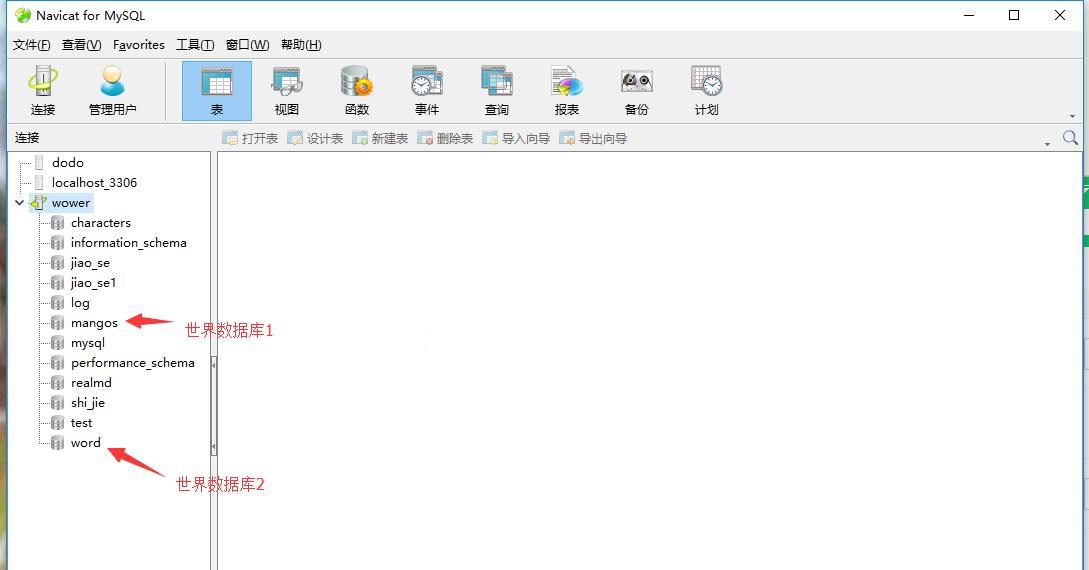This screenshot has height=570, width=1089.
Task: Click the wower connection icon
Action: (x=38, y=203)
